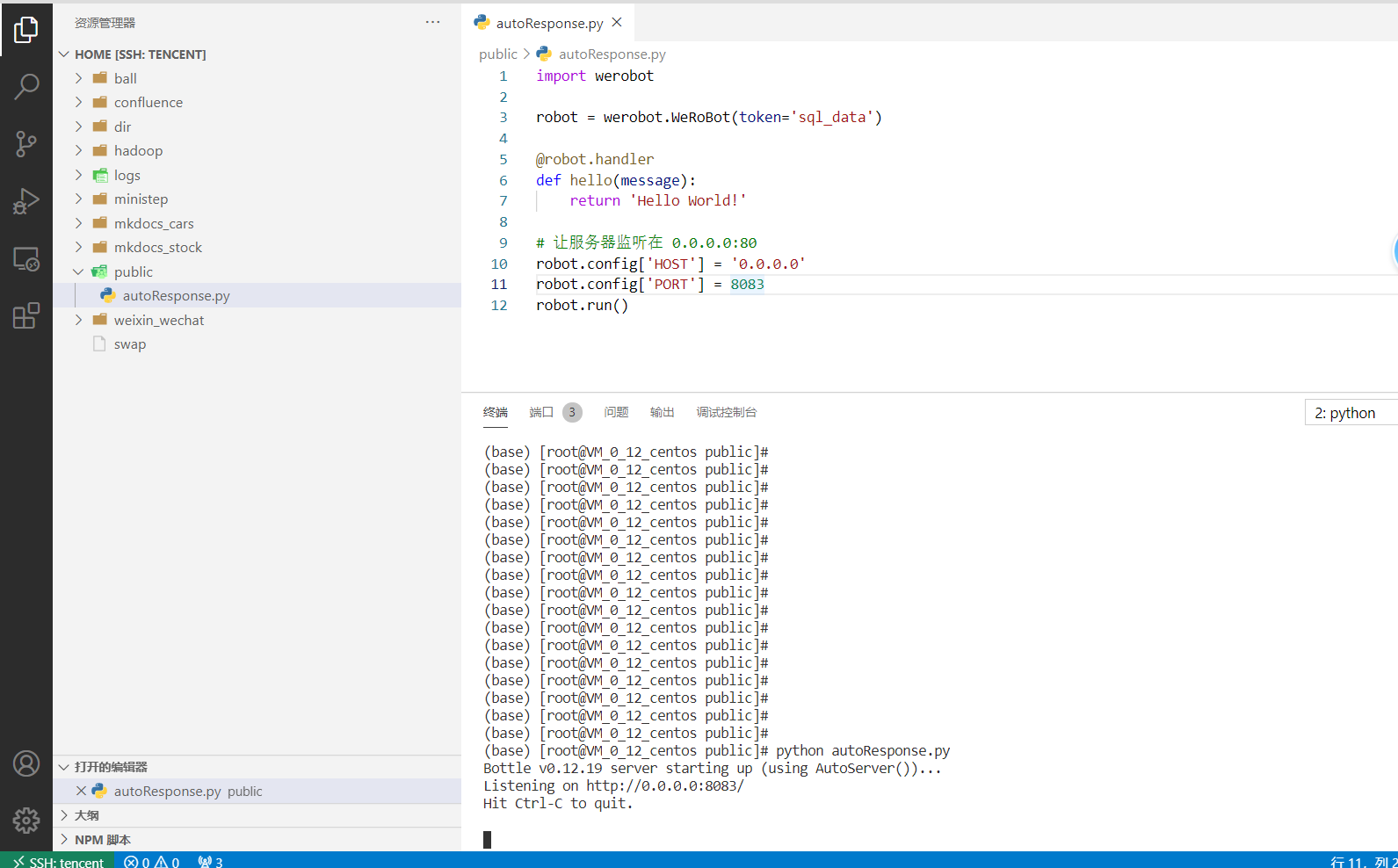
Task: Click the 'Hello World!' string in code
Action: 688,200
